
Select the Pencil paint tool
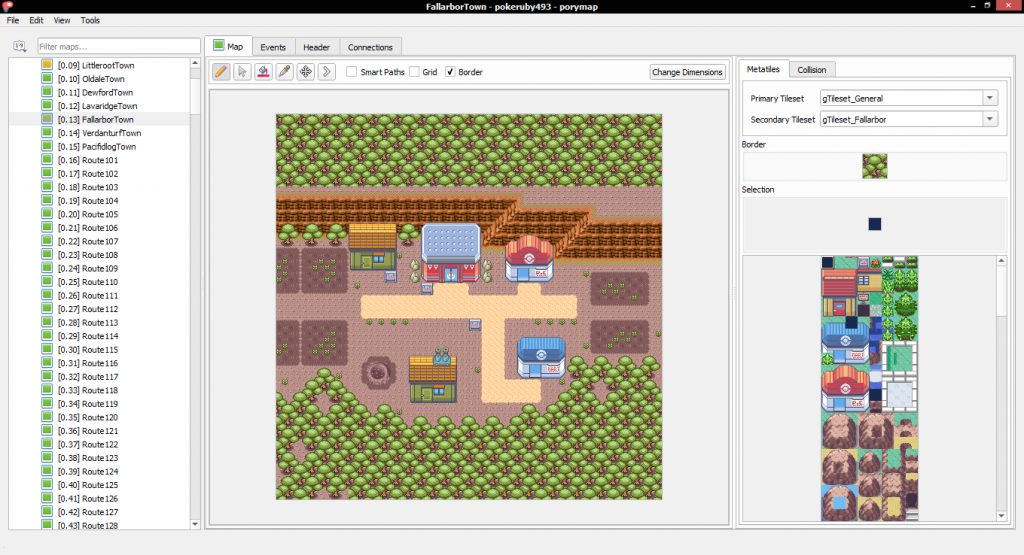click(221, 72)
